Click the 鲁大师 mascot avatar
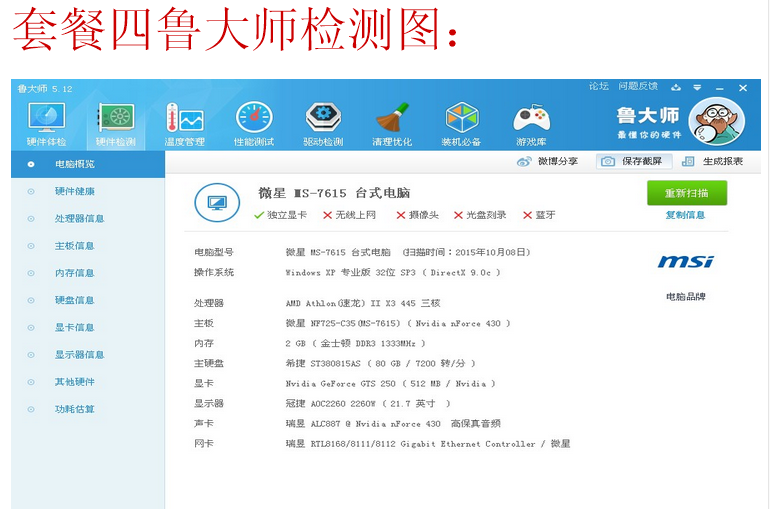The width and height of the screenshot is (770, 509). click(x=716, y=121)
